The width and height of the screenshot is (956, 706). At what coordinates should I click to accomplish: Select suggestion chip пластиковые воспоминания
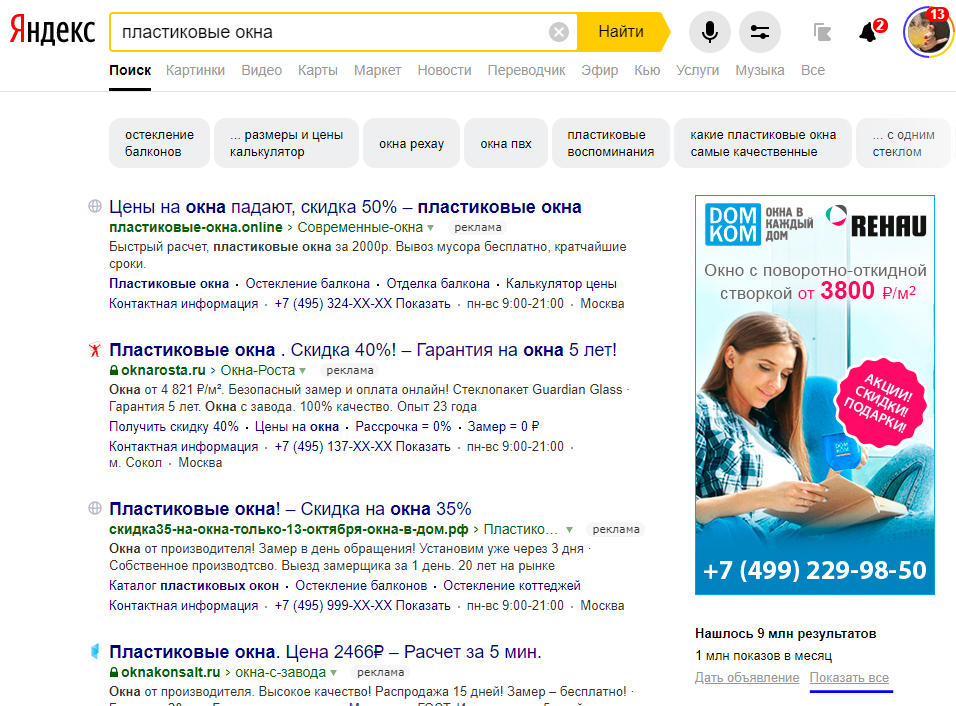point(610,143)
